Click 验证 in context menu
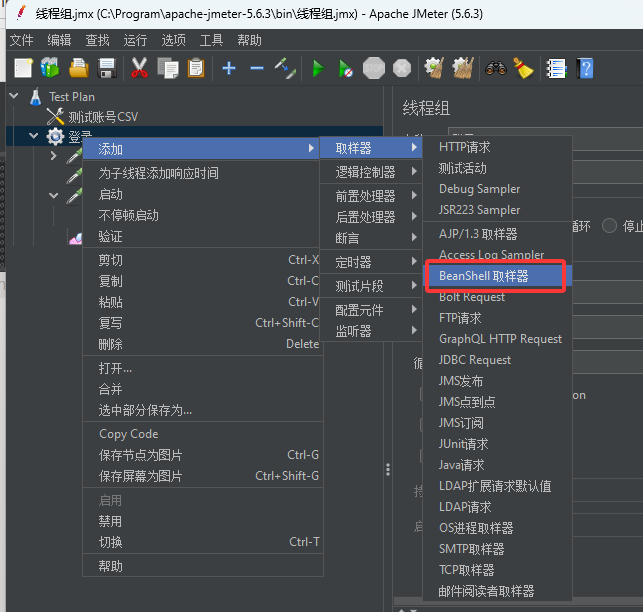This screenshot has height=612, width=643. 203,236
